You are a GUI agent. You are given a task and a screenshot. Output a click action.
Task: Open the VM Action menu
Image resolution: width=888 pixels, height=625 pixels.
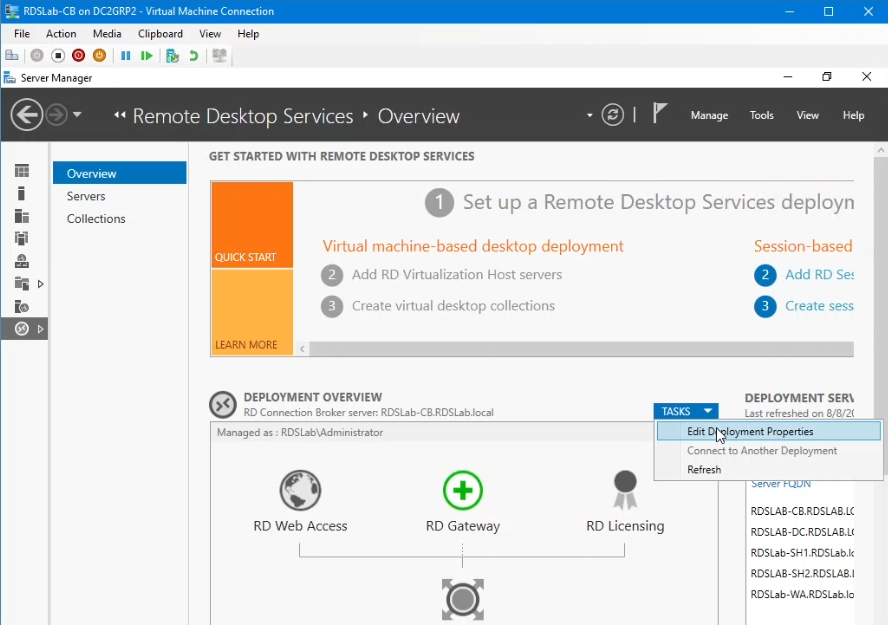click(x=61, y=34)
